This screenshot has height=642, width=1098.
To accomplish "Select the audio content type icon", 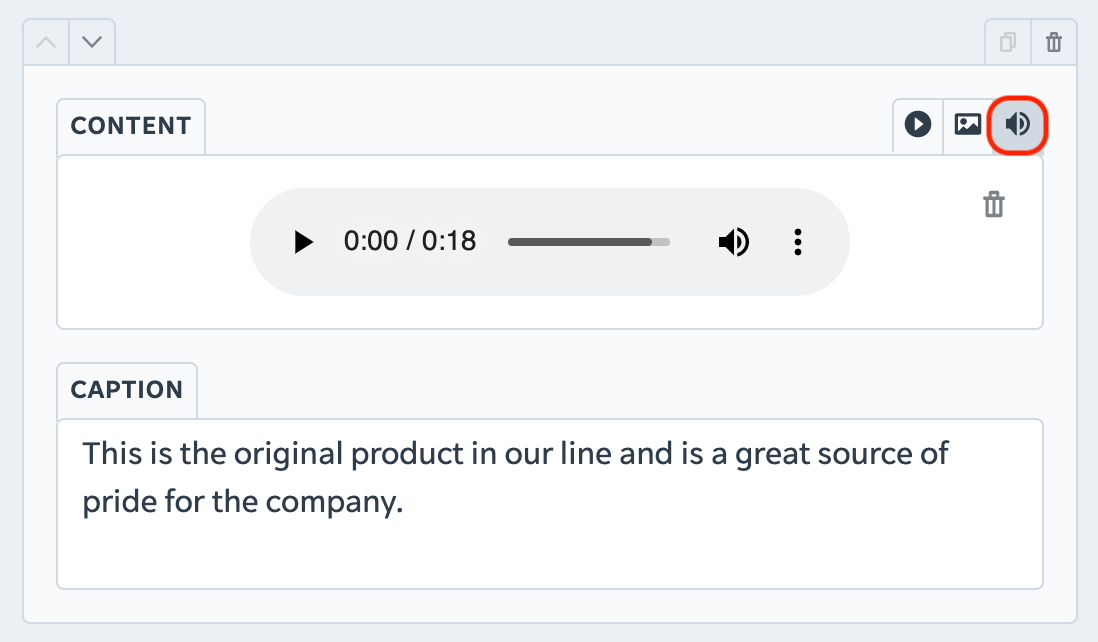I will click(1017, 125).
